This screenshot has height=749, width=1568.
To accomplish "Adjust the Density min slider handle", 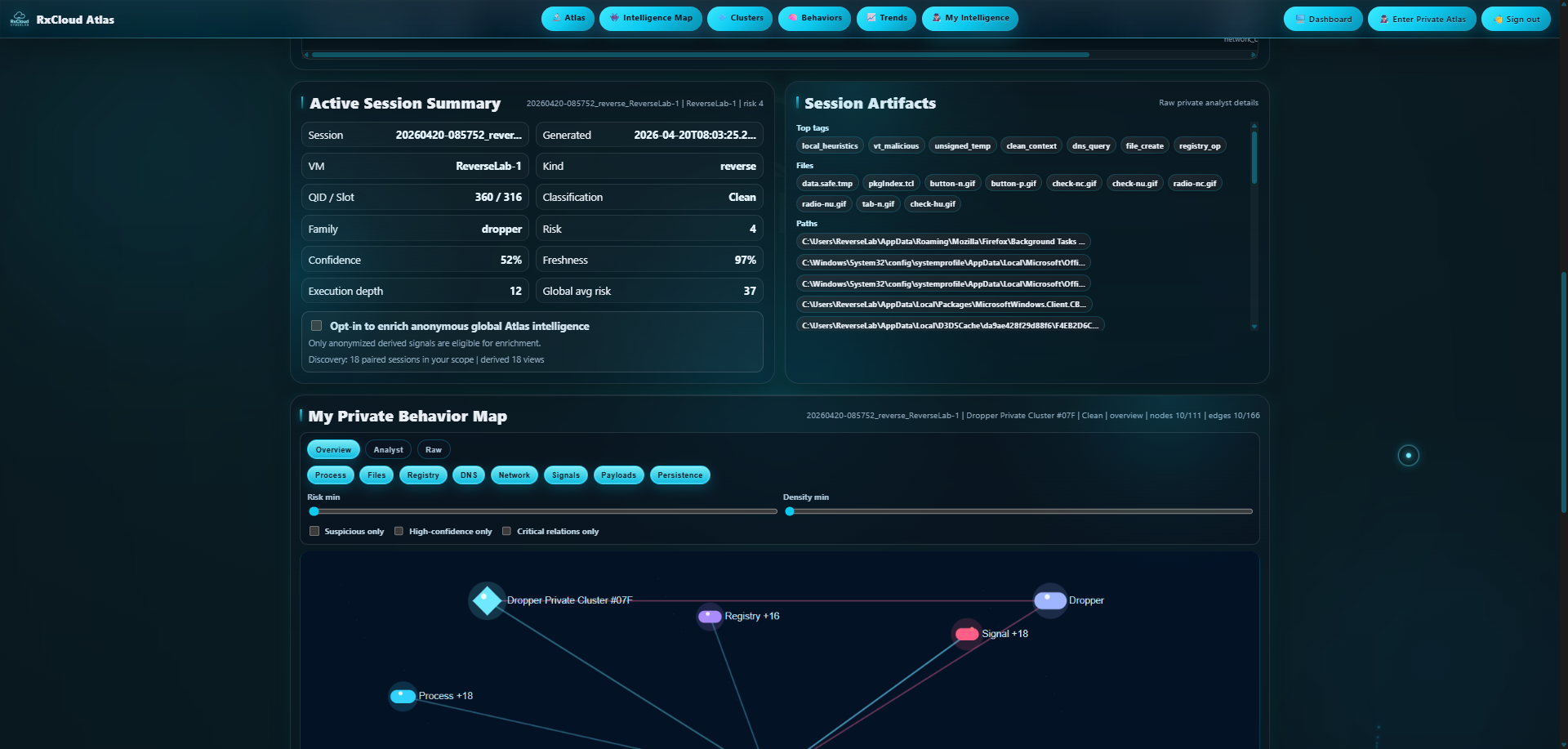I will click(x=790, y=511).
